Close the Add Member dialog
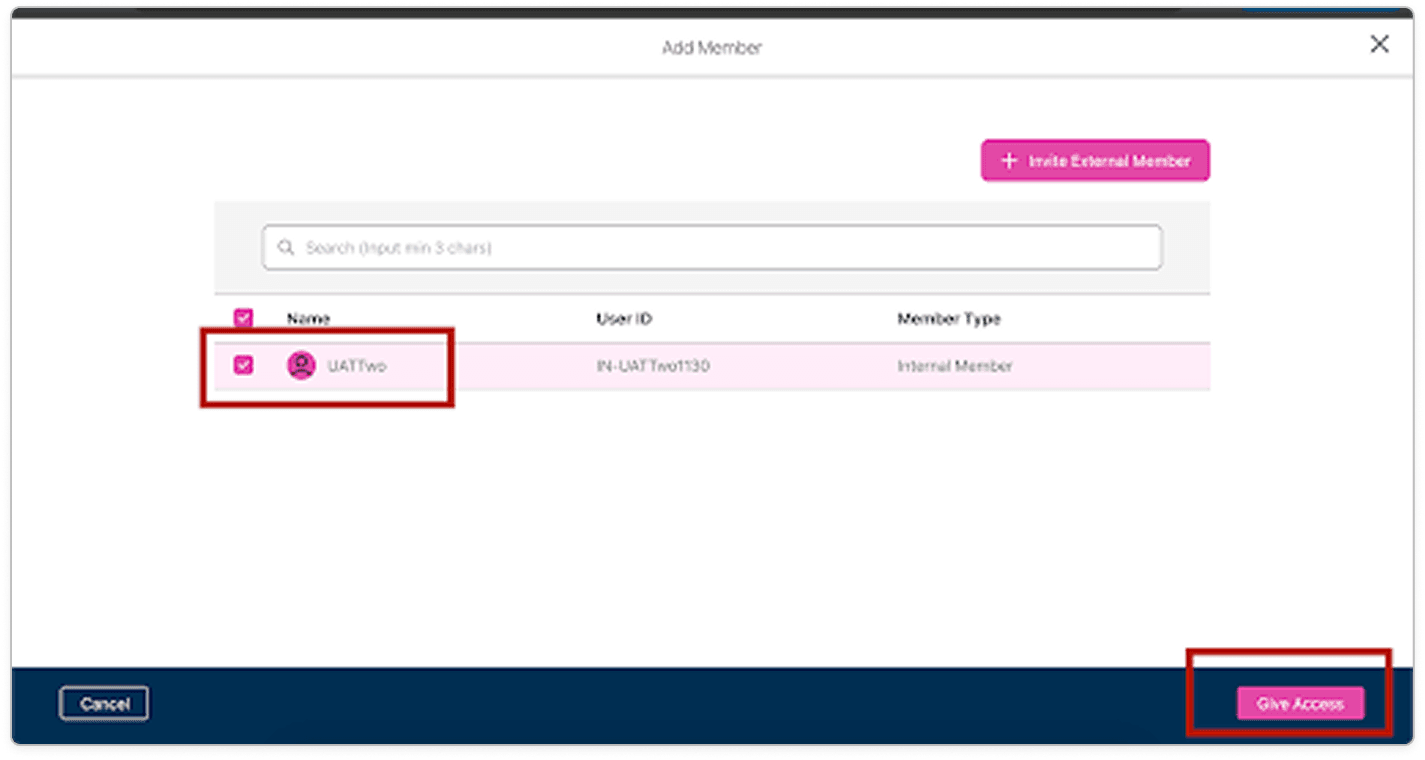Screen dimensions: 1425x760 point(1379,44)
